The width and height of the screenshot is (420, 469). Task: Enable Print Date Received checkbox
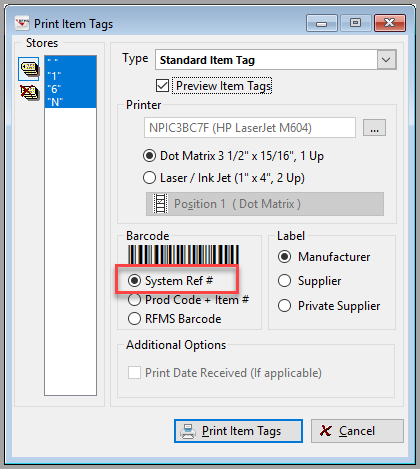point(134,372)
